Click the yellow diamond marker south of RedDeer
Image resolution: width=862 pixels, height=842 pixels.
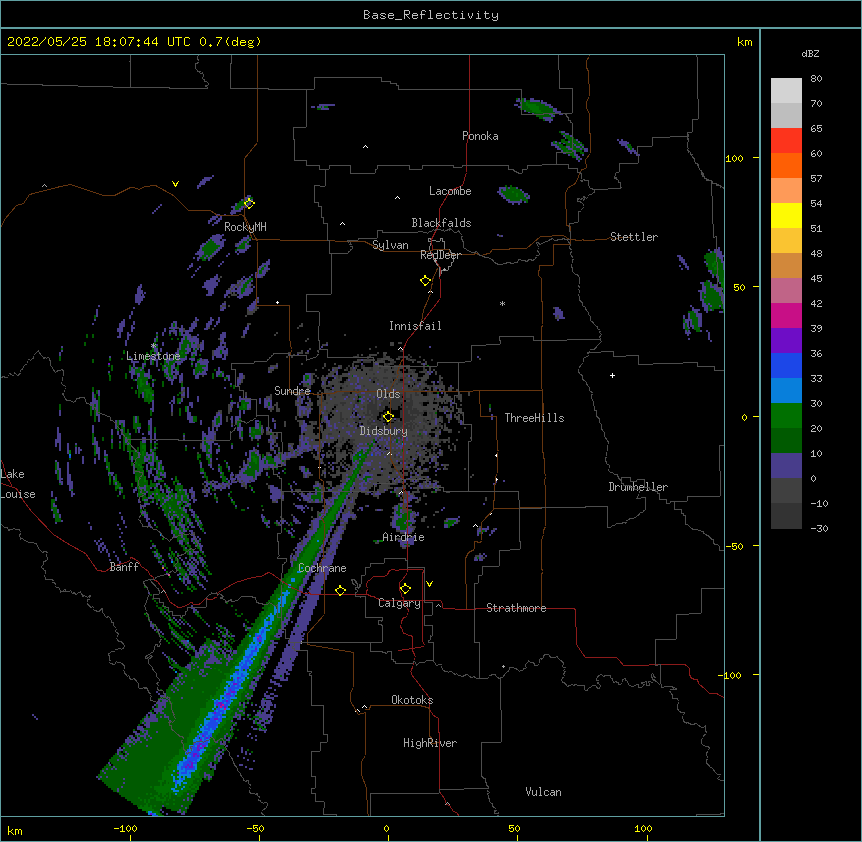pos(425,281)
